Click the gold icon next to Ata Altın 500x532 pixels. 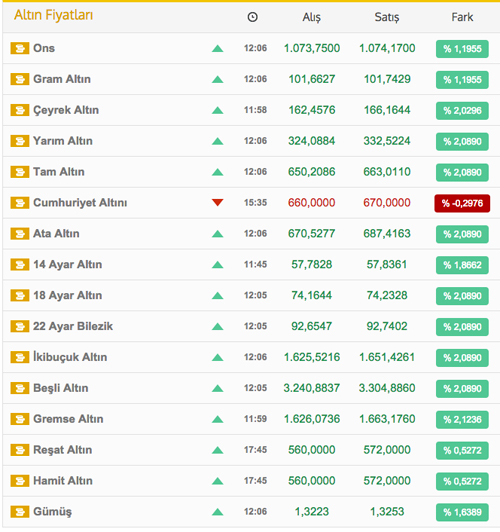click(x=20, y=234)
